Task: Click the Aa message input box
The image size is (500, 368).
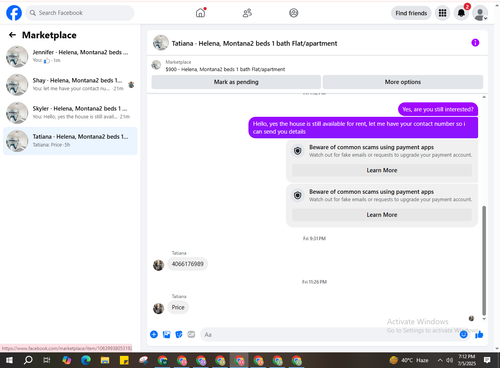Action: (330, 334)
